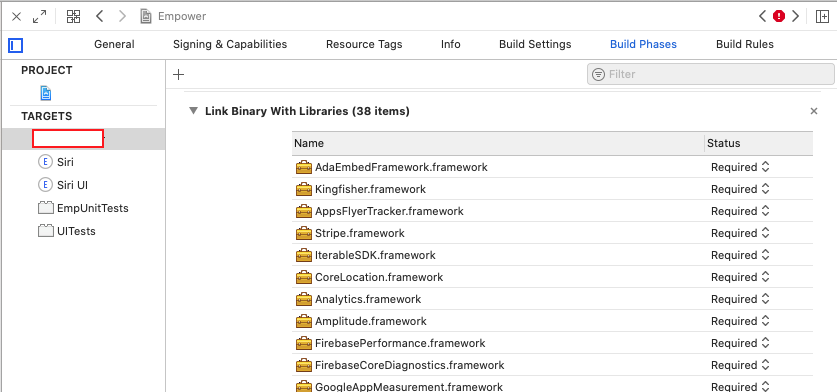Image resolution: width=837 pixels, height=392 pixels.
Task: Switch to Signing & Capabilities tab
Action: tap(230, 44)
